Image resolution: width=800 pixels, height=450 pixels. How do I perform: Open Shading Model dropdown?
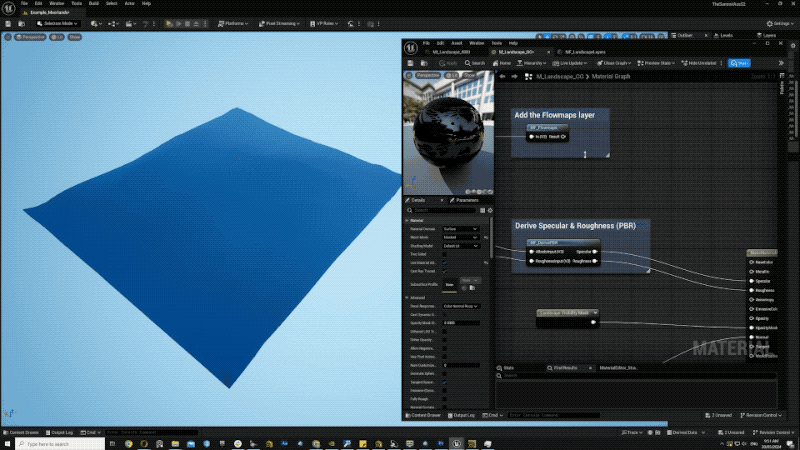tap(460, 246)
